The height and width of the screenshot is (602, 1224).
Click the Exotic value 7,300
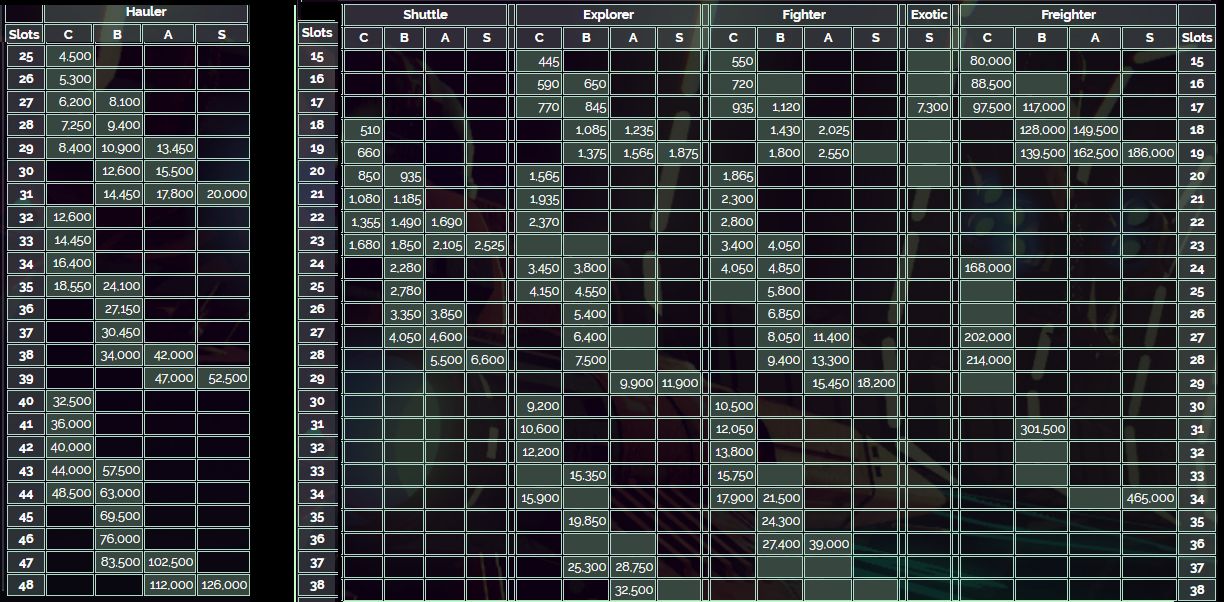(929, 107)
